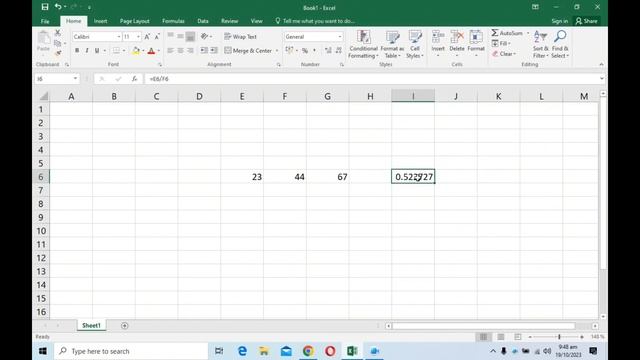This screenshot has height=360, width=640.
Task: Decrease the cell indent
Action: click(x=204, y=50)
